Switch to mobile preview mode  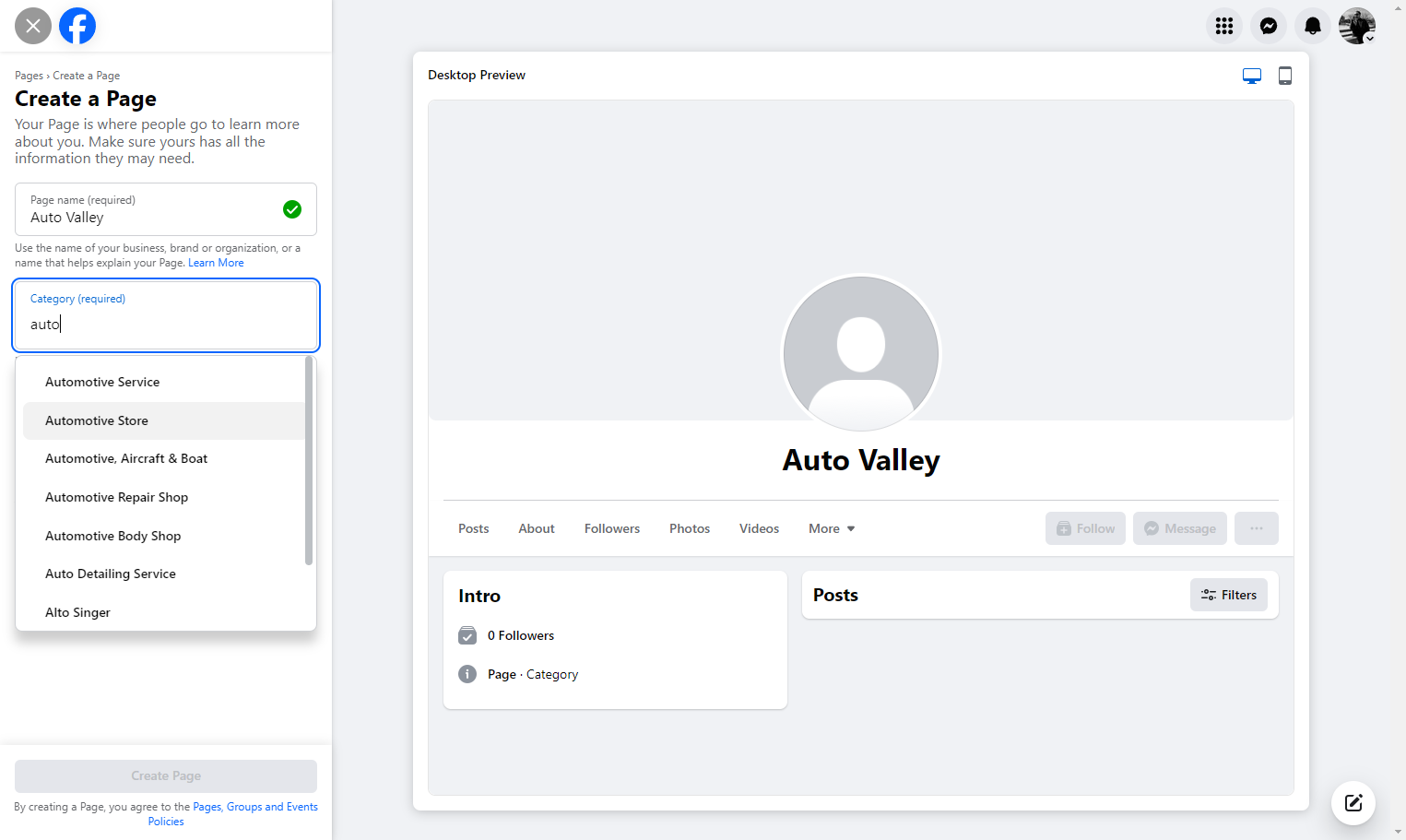coord(1285,76)
